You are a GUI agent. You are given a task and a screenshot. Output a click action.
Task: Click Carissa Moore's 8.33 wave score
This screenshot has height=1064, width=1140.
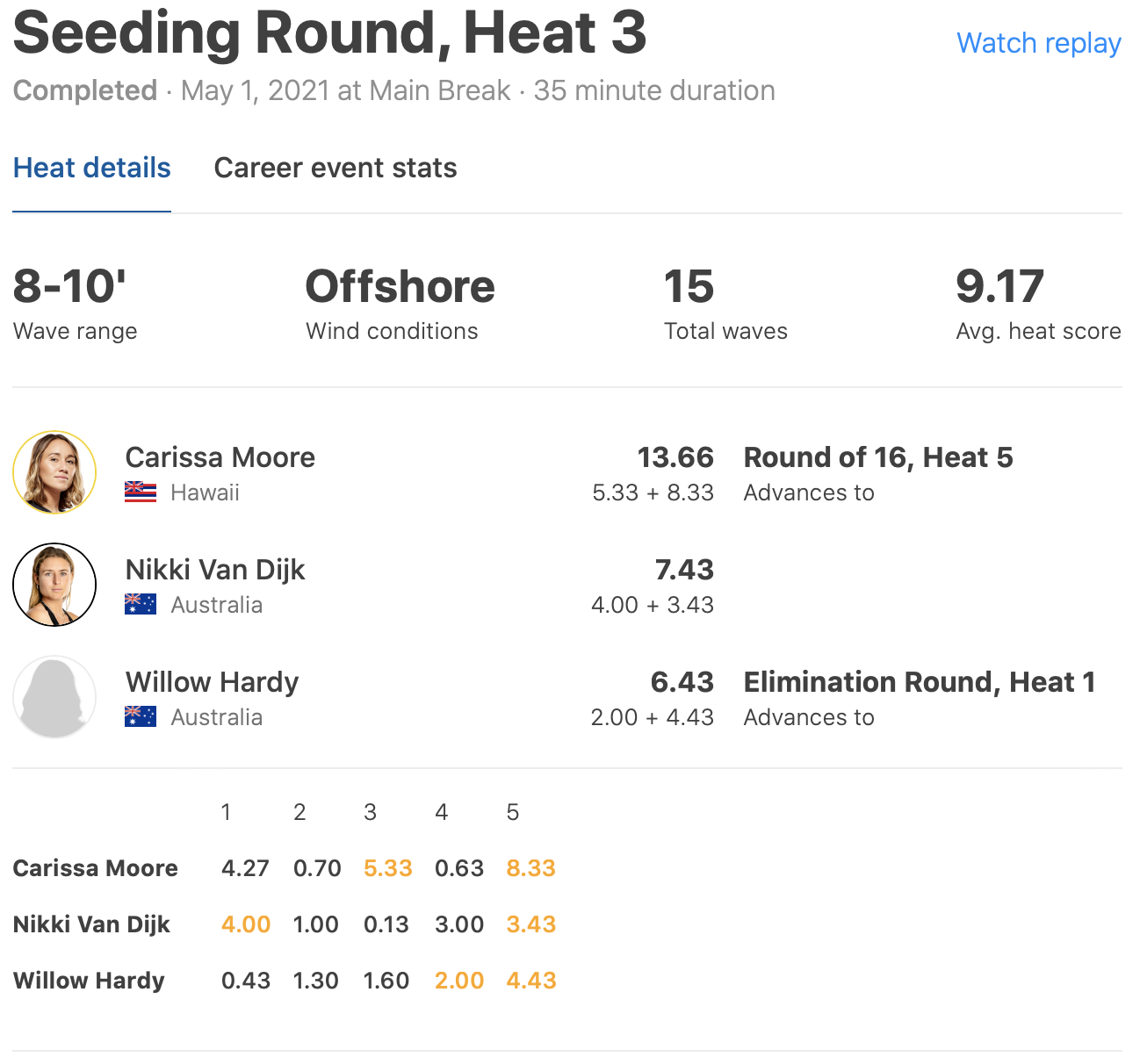pyautogui.click(x=531, y=868)
